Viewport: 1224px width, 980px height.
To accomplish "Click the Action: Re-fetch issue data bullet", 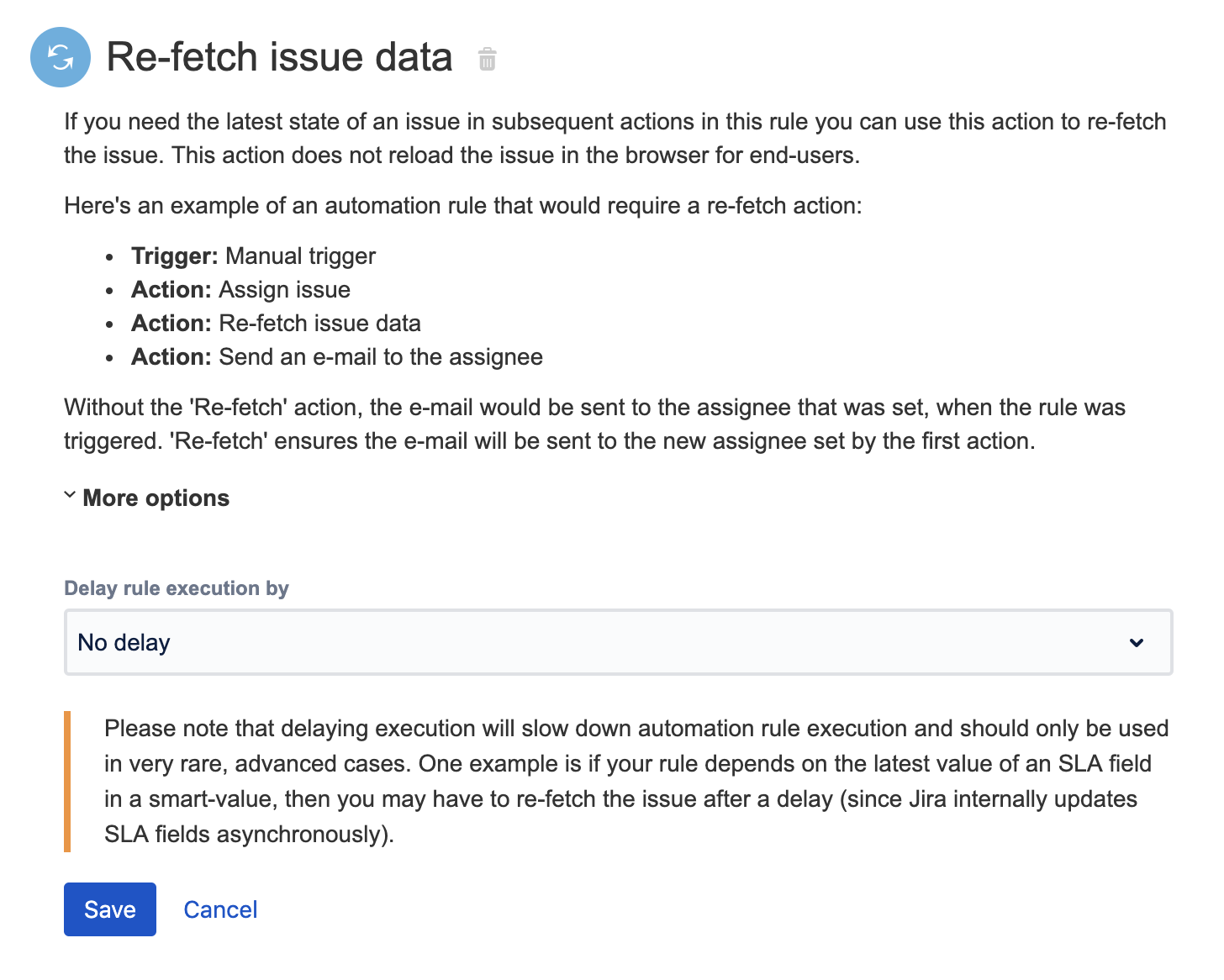I will 276,324.
